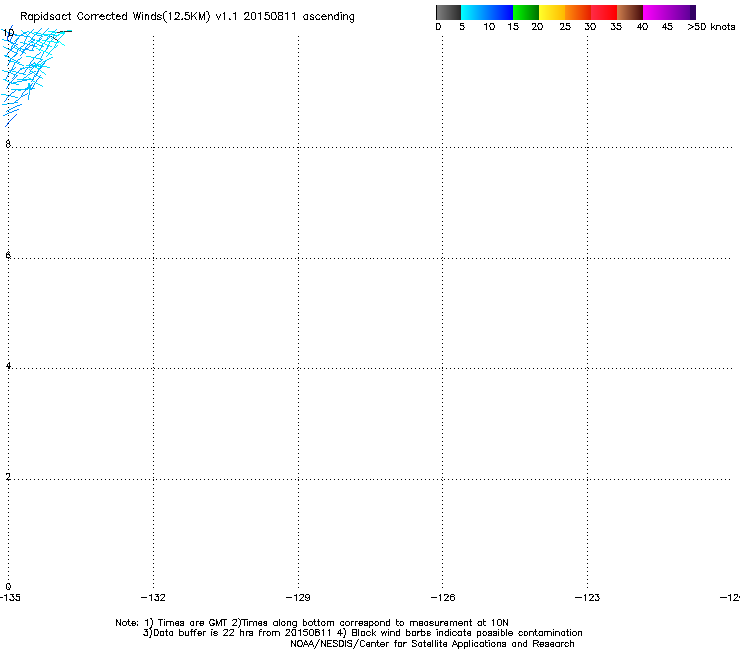The image size is (740, 650).
Task: Click the '>50 knots' legend label
Action: click(711, 27)
